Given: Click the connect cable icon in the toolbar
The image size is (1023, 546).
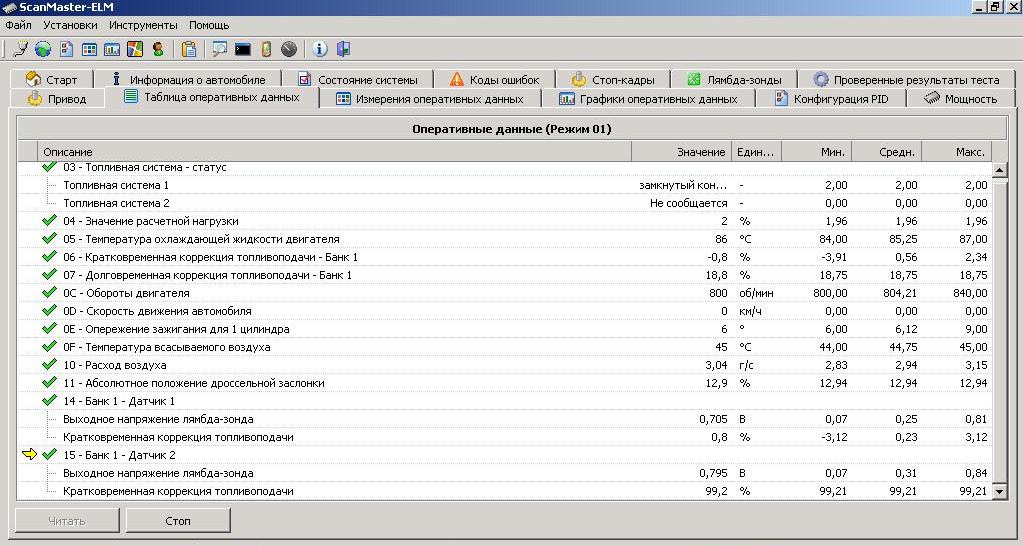Looking at the screenshot, I should (x=20, y=49).
